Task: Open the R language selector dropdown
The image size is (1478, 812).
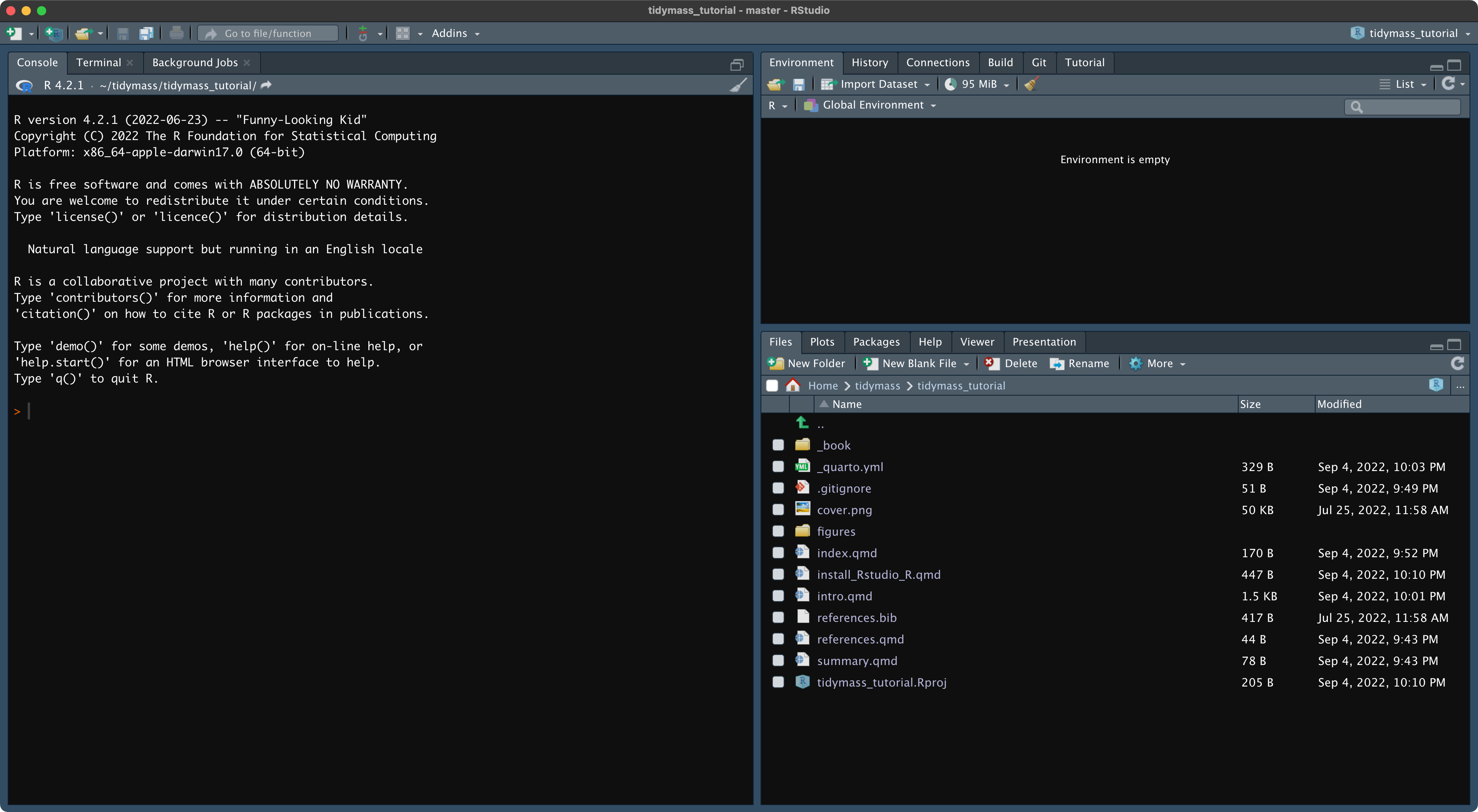Action: [777, 105]
